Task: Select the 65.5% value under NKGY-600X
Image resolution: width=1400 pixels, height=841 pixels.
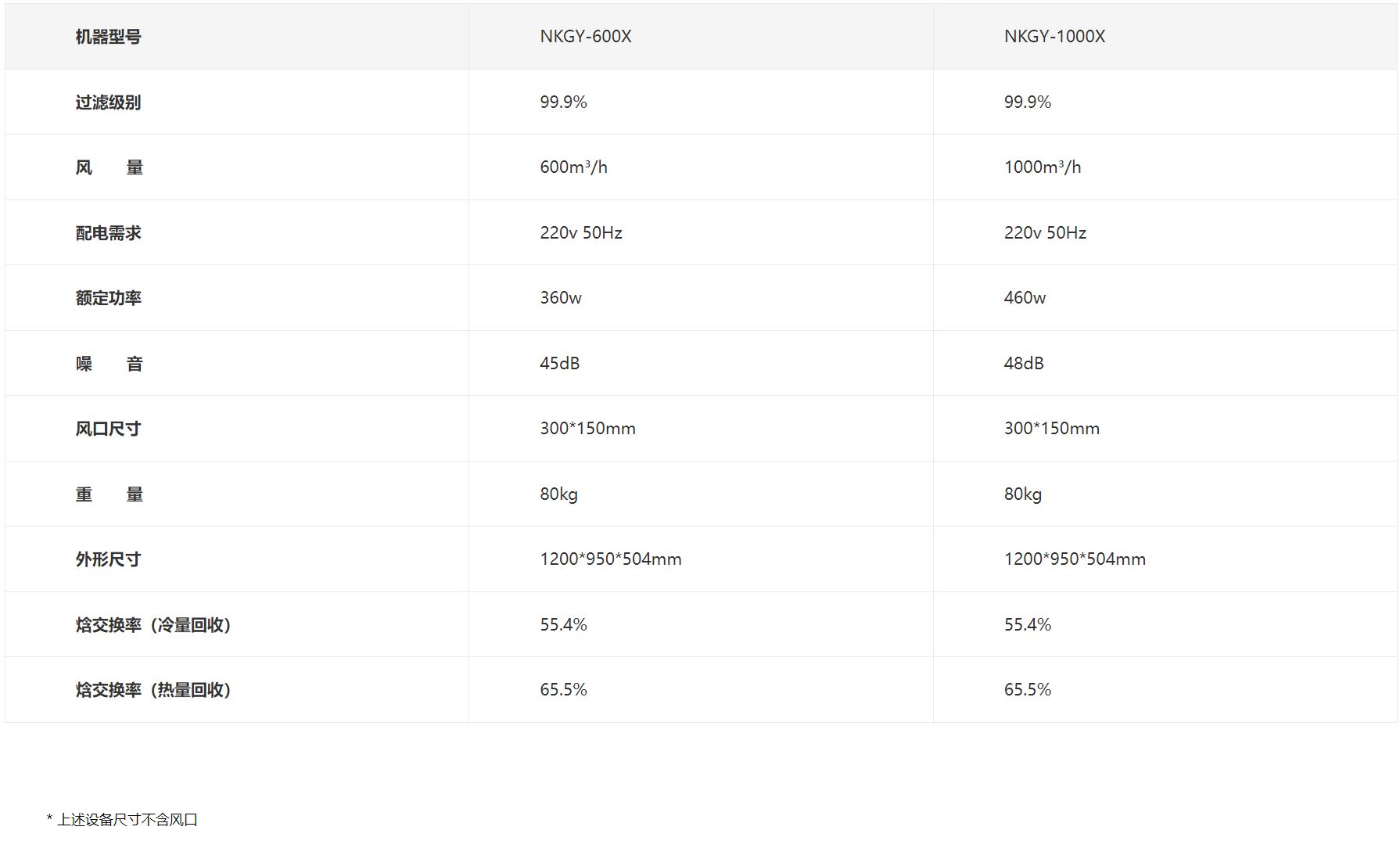Action: (x=563, y=690)
